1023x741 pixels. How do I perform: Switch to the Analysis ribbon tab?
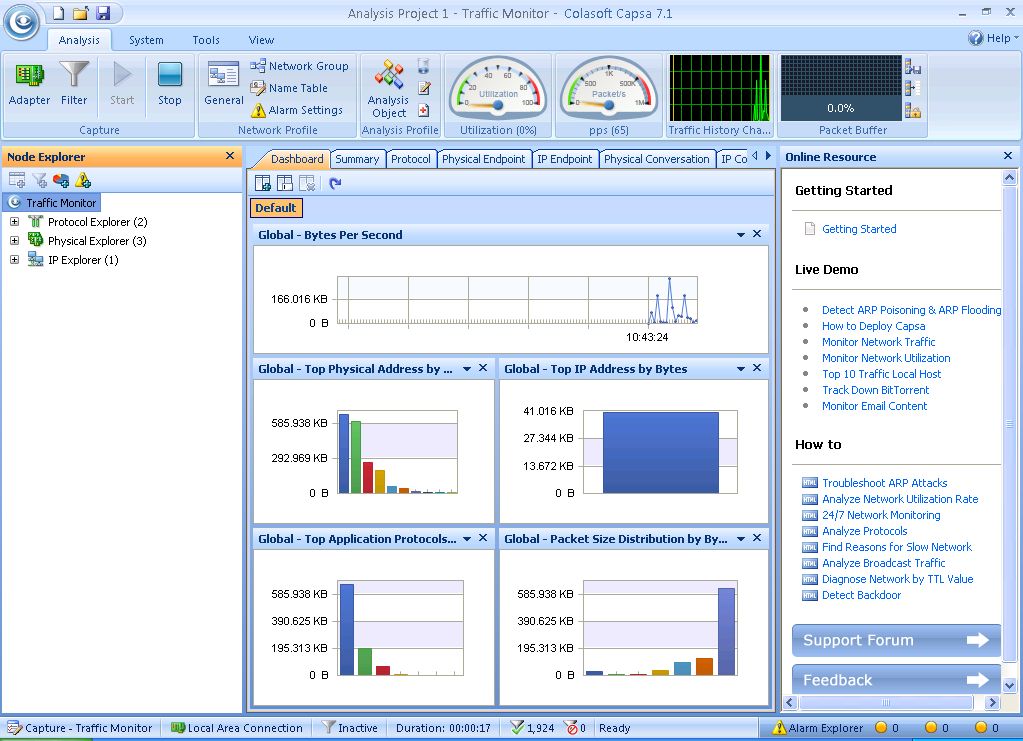(x=79, y=40)
